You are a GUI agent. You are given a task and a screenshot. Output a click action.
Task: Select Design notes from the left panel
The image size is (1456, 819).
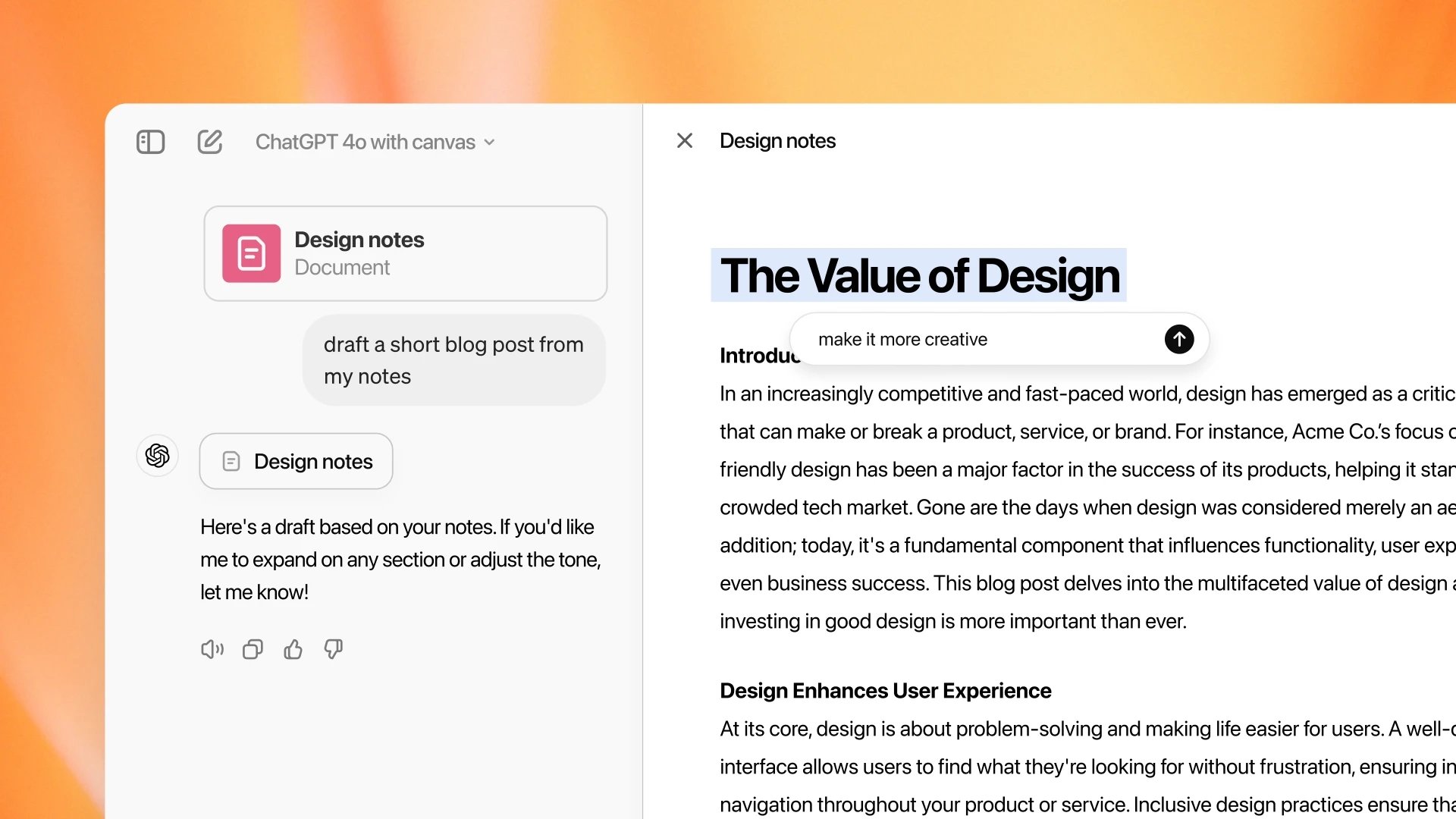pos(297,461)
